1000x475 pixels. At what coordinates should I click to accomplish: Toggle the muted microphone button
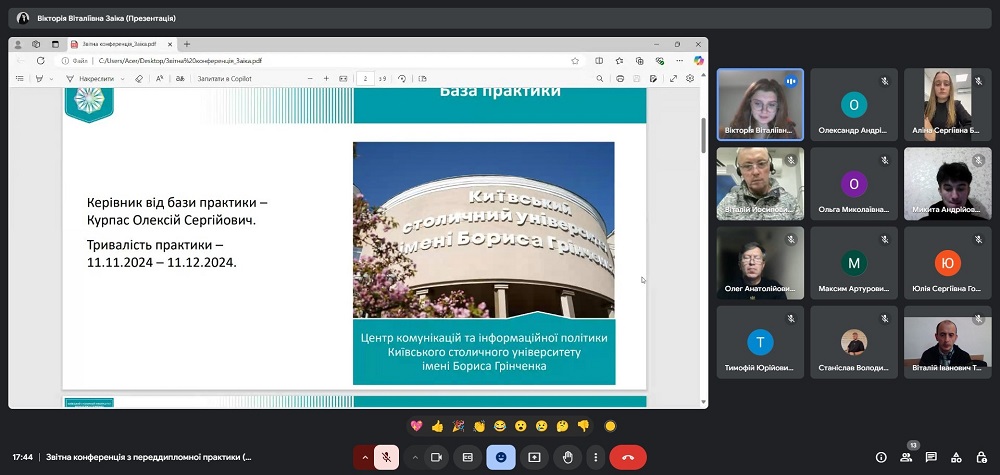(386, 457)
